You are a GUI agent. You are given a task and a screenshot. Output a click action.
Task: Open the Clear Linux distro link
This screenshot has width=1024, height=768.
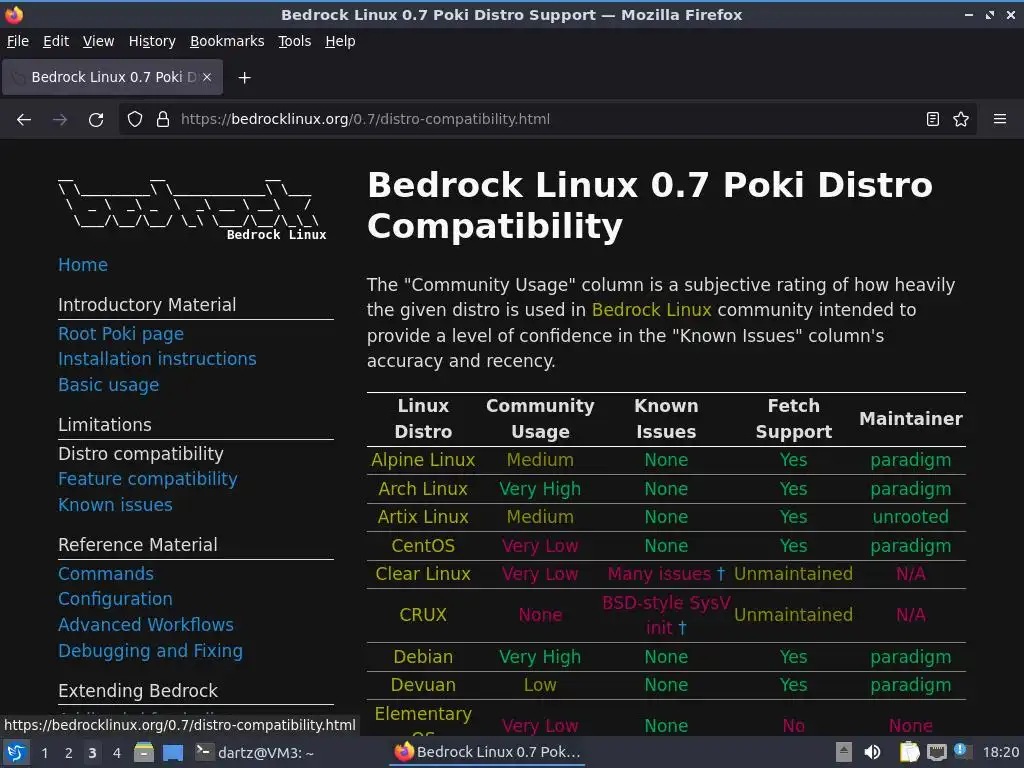pyautogui.click(x=423, y=574)
